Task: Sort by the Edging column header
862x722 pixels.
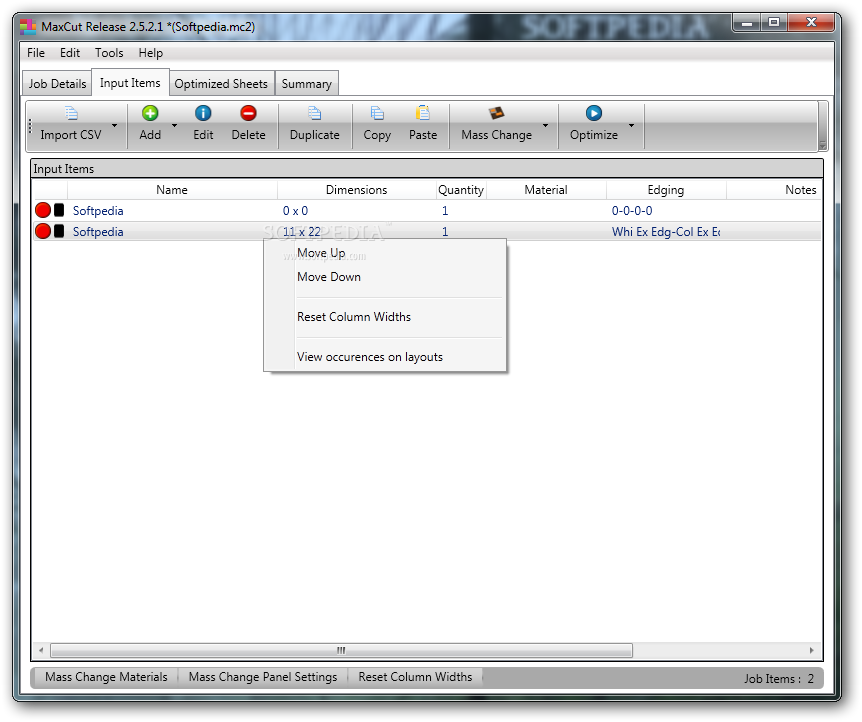Action: pos(666,190)
